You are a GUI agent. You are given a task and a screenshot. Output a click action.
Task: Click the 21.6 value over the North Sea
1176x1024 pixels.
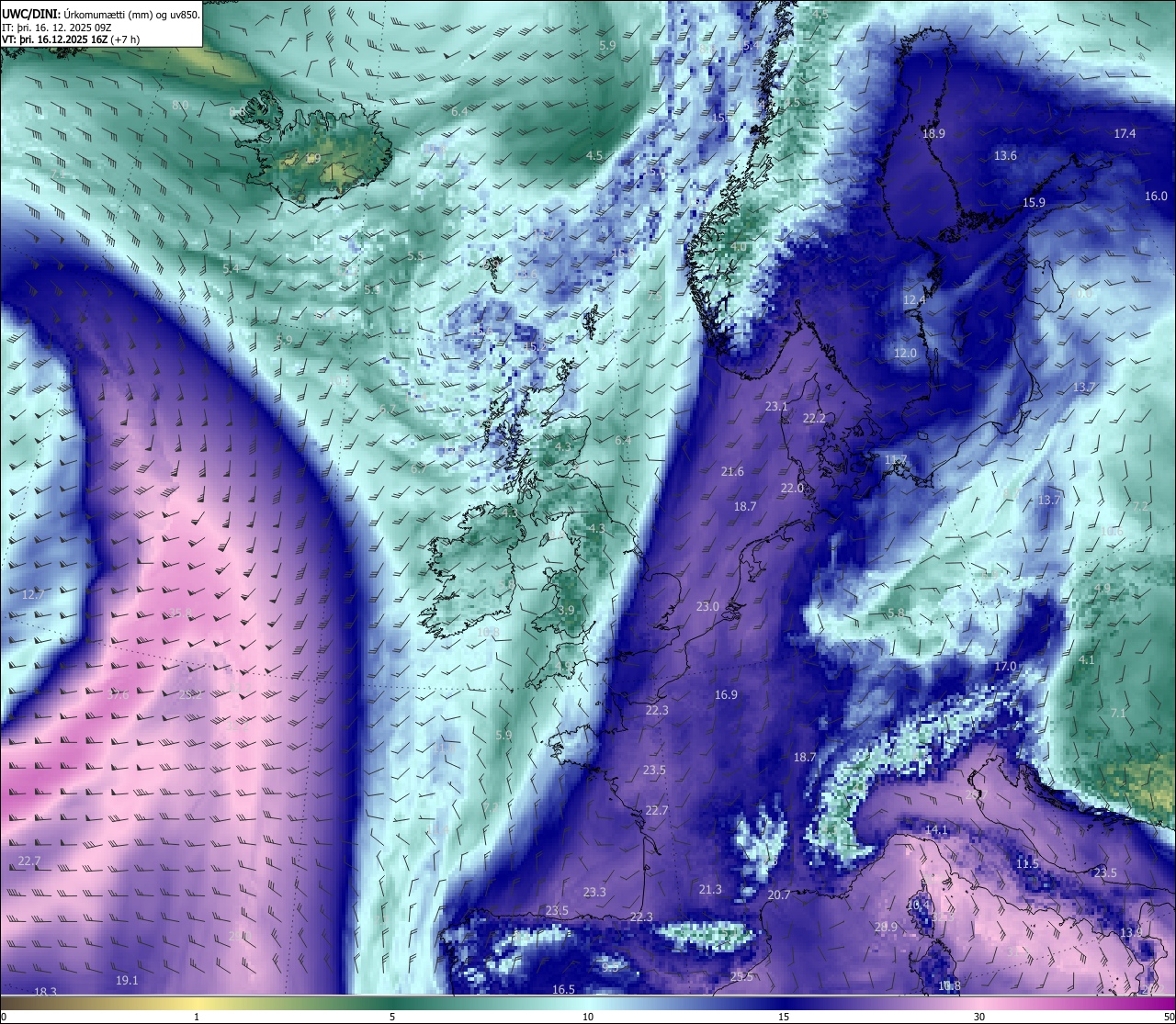[732, 471]
